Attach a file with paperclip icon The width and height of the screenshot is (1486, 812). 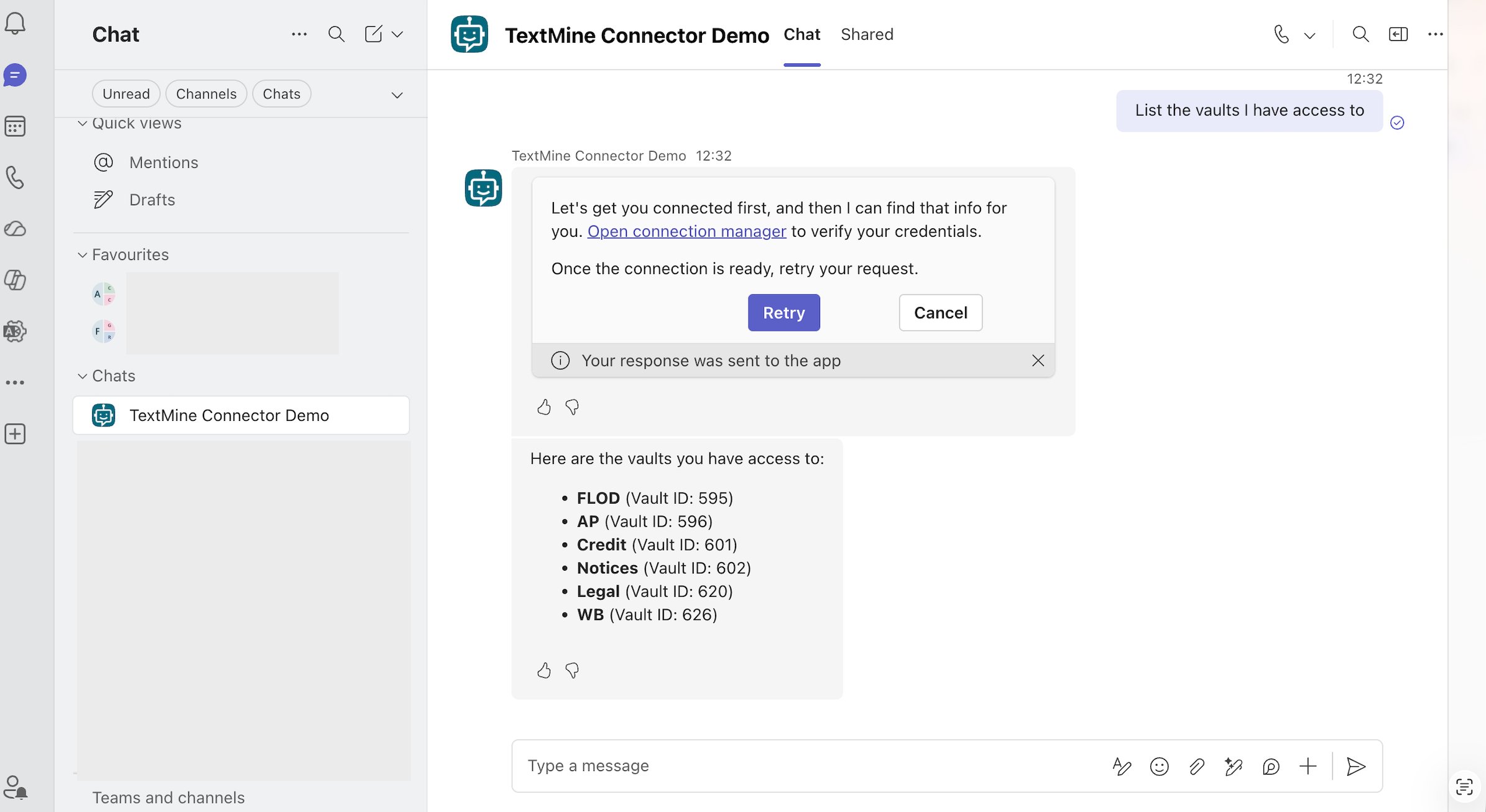1196,767
